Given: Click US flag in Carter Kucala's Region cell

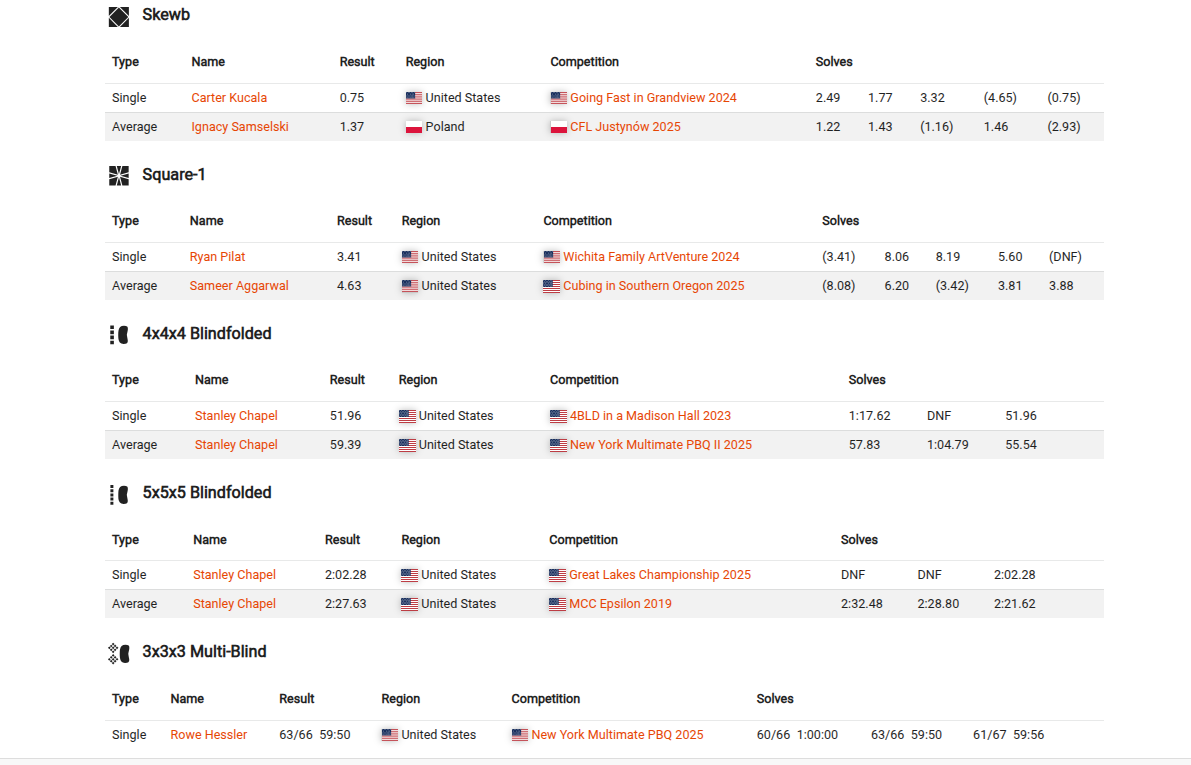Looking at the screenshot, I should click(x=414, y=98).
